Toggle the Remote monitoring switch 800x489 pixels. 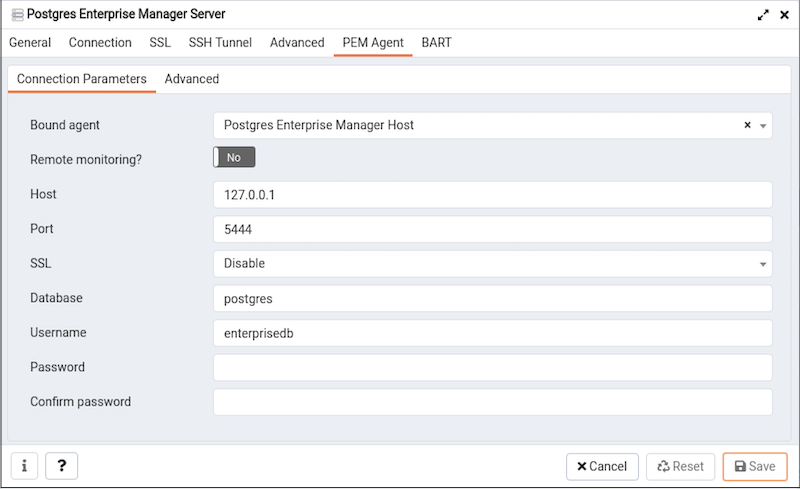pyautogui.click(x=234, y=157)
